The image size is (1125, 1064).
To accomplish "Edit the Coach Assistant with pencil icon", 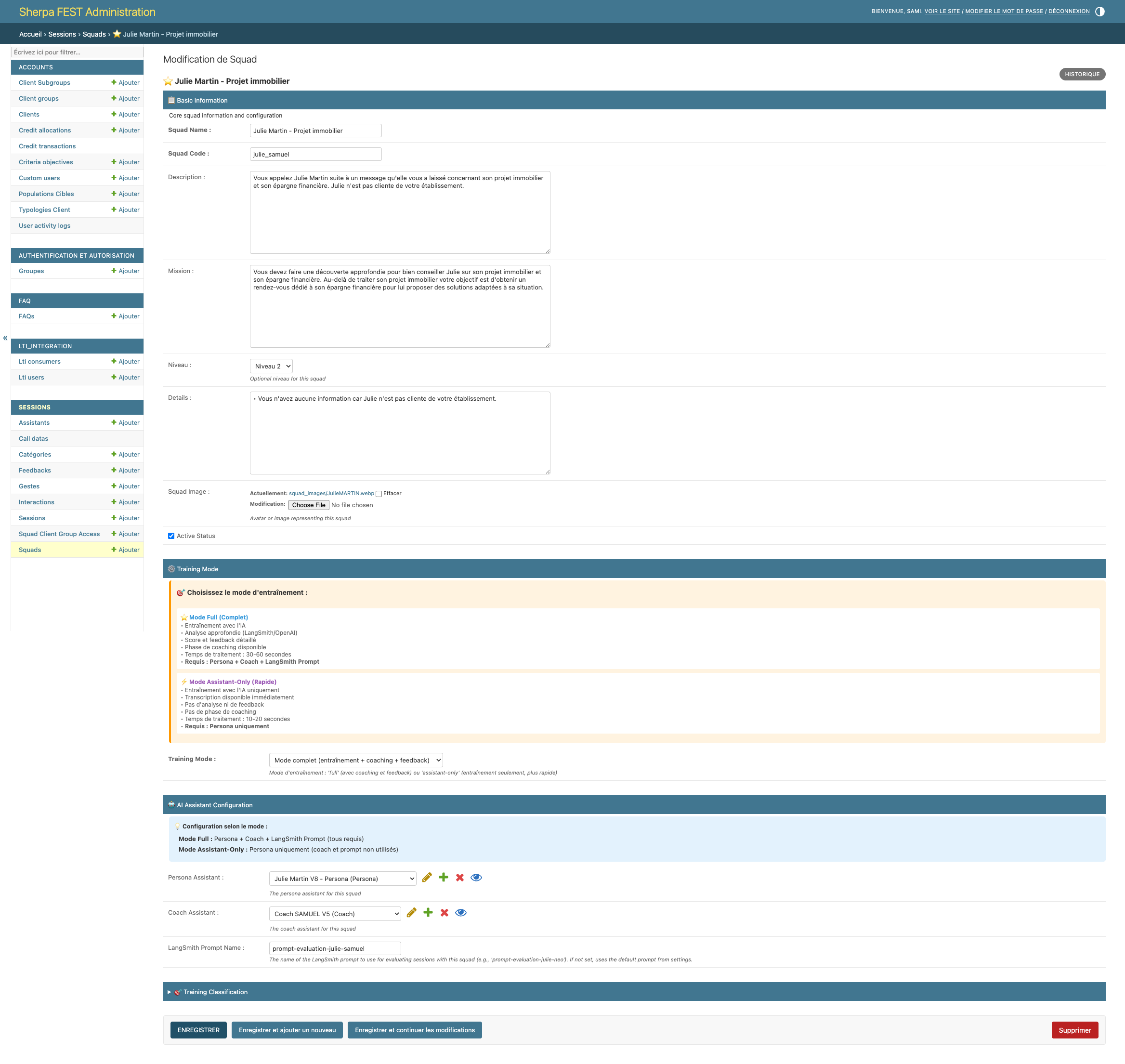I will pos(412,913).
